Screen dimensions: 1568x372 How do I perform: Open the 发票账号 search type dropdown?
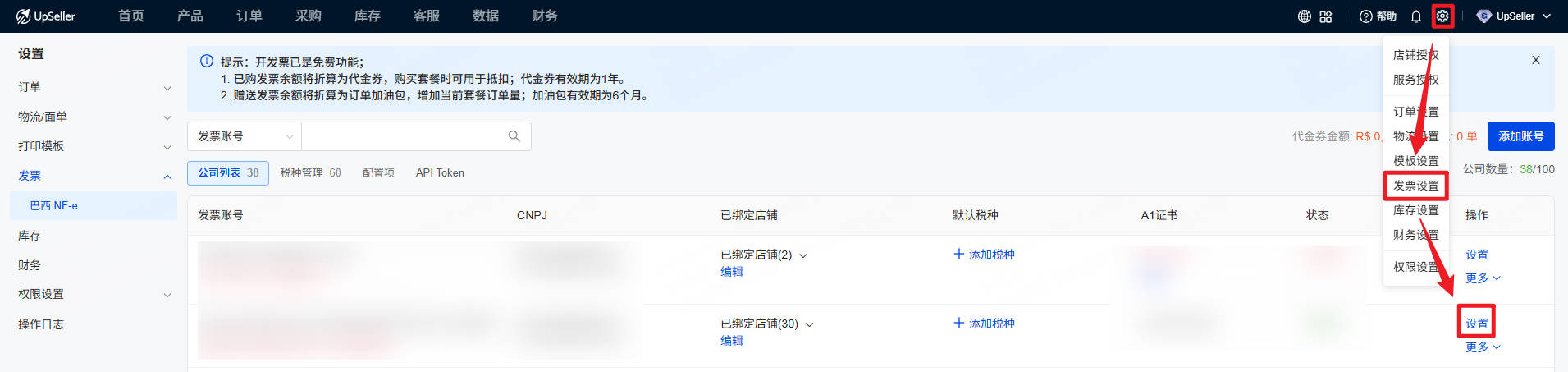tap(245, 136)
